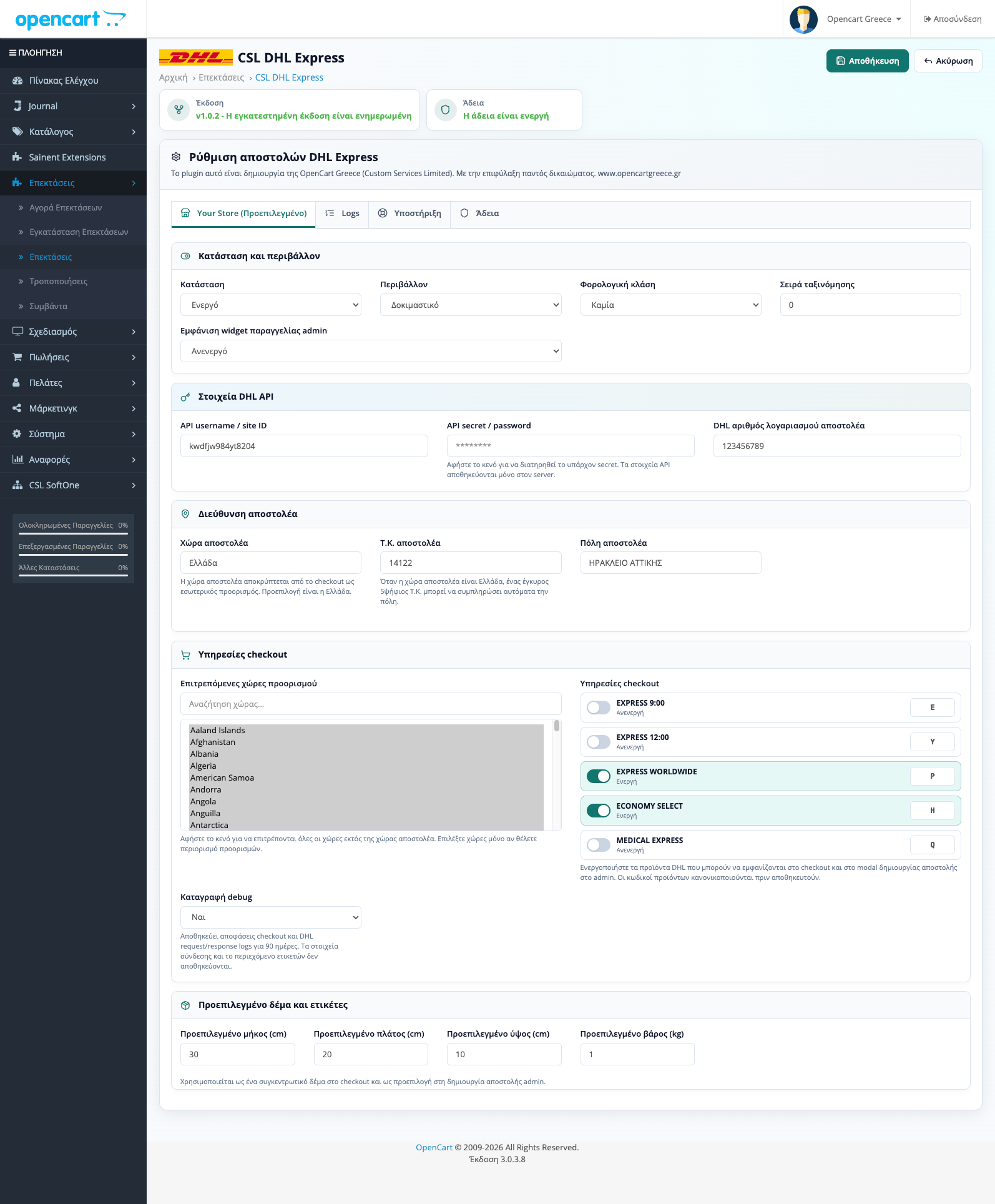
Task: Click the Journal sidebar icon
Action: click(17, 106)
